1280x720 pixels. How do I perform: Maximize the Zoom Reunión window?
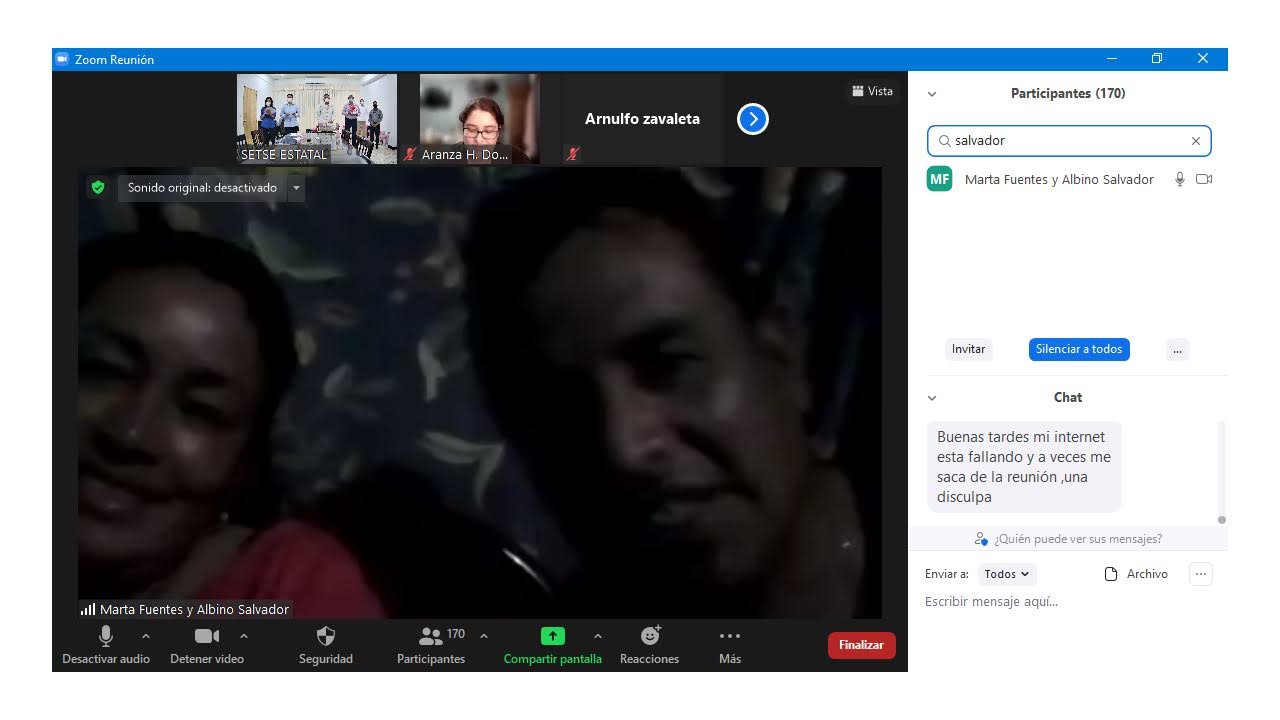(1157, 59)
